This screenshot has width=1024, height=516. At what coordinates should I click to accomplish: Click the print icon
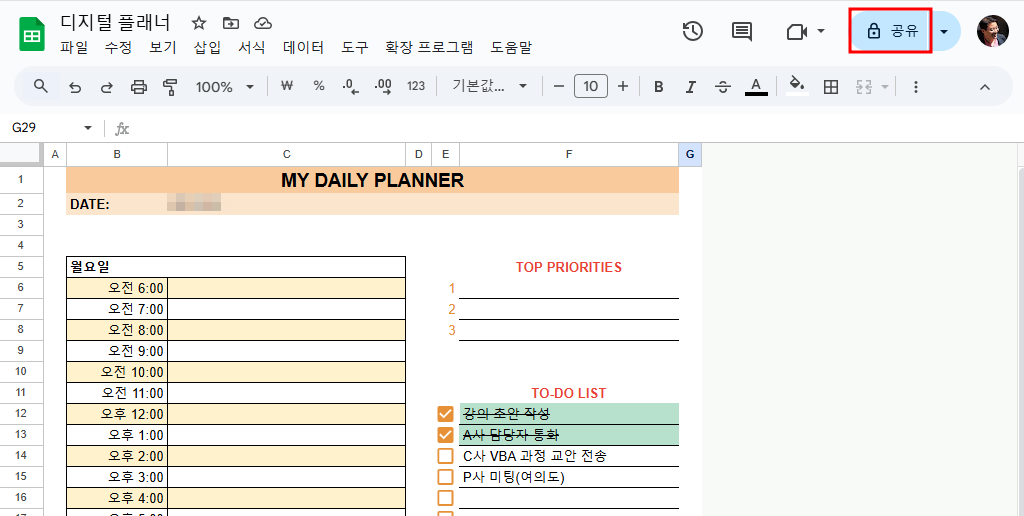(139, 87)
